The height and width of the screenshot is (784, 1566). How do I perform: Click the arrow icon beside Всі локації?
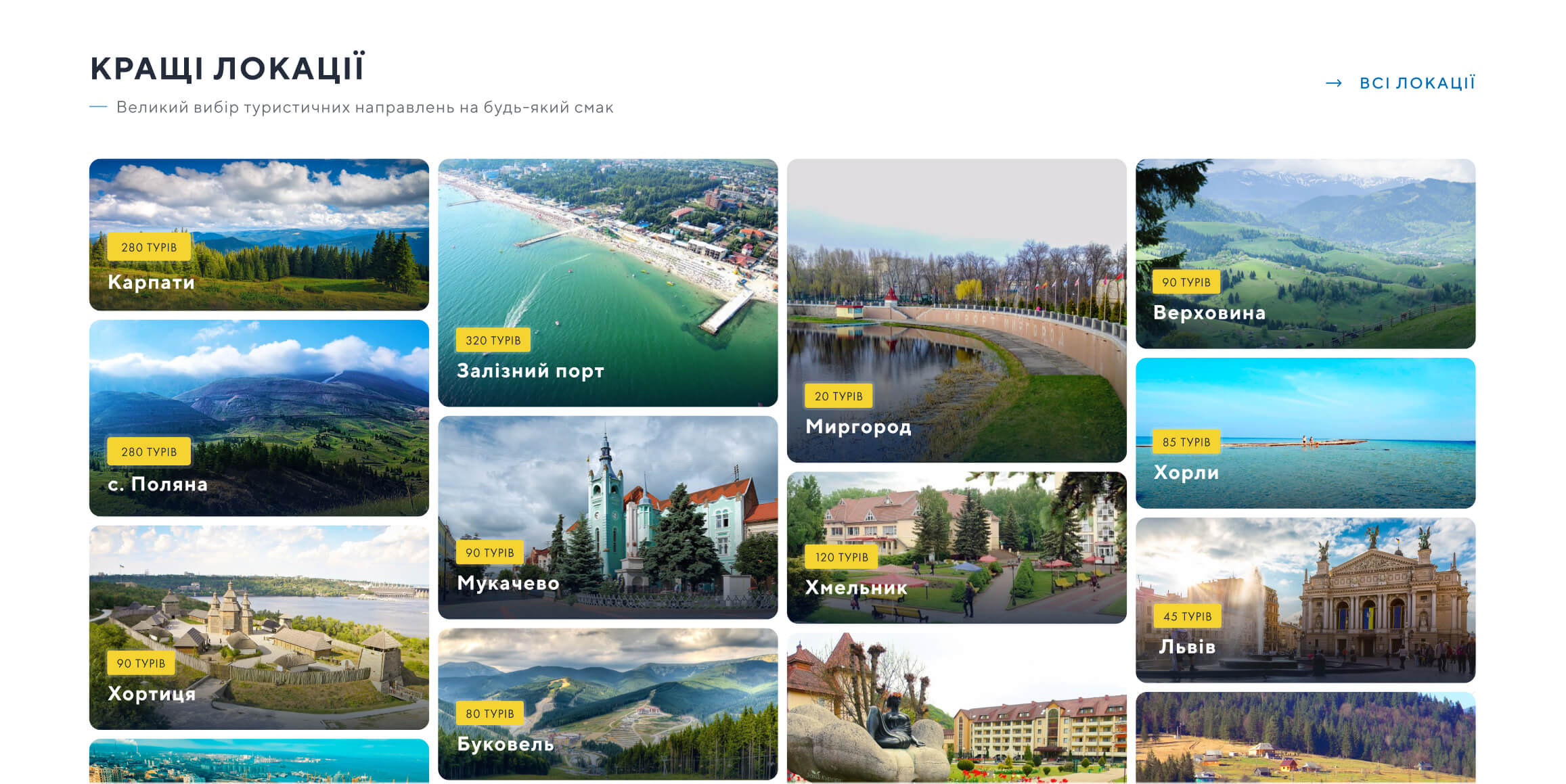(x=1333, y=83)
